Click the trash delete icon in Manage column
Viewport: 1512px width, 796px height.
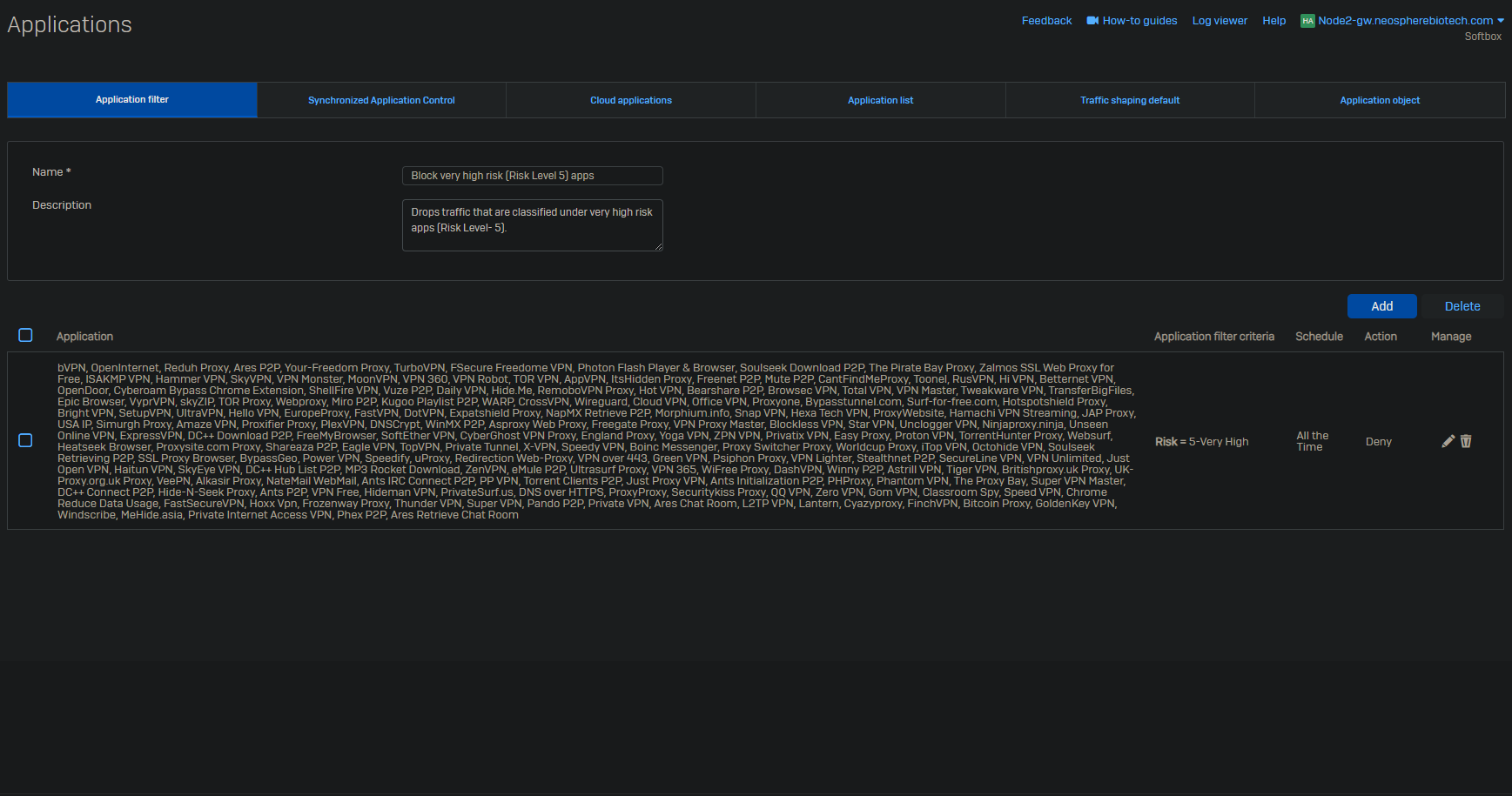(1466, 441)
